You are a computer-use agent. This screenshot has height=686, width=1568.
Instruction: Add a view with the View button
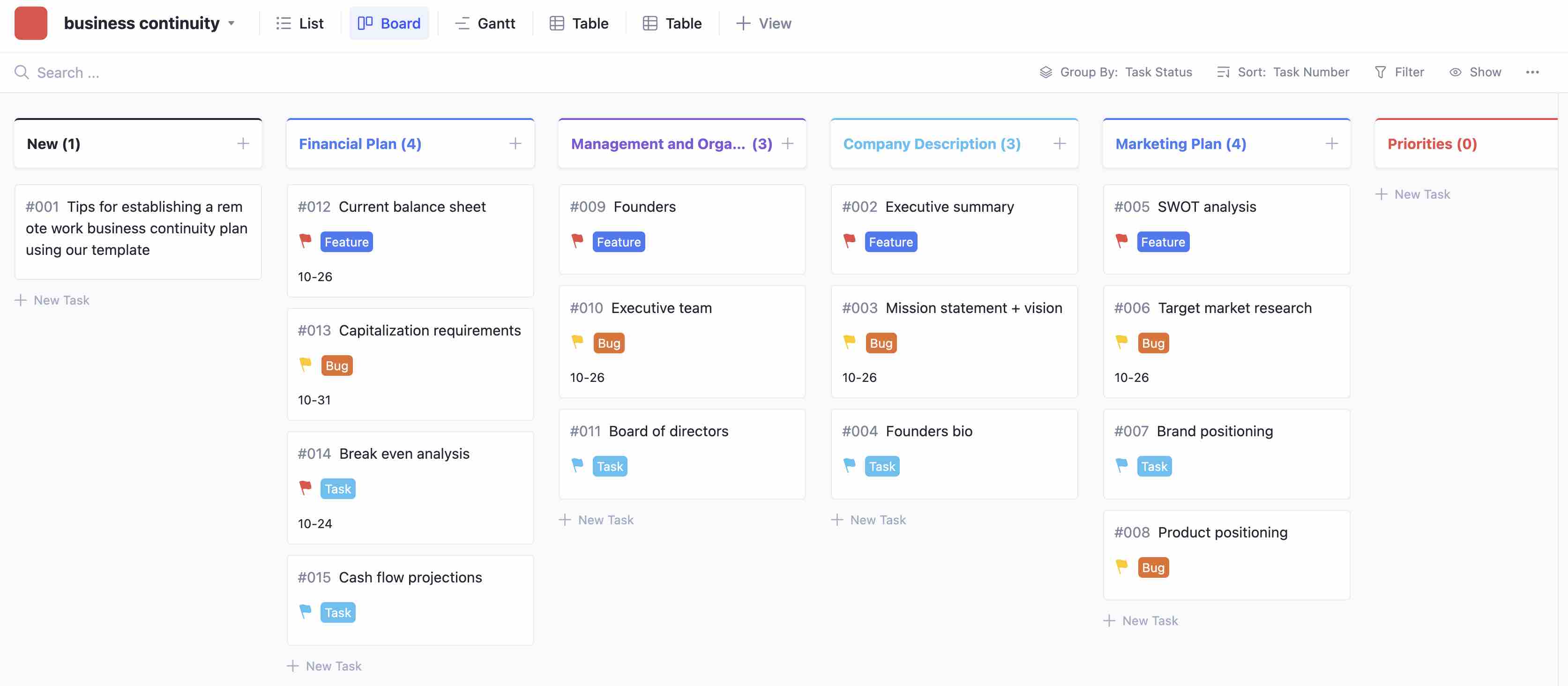tap(763, 23)
